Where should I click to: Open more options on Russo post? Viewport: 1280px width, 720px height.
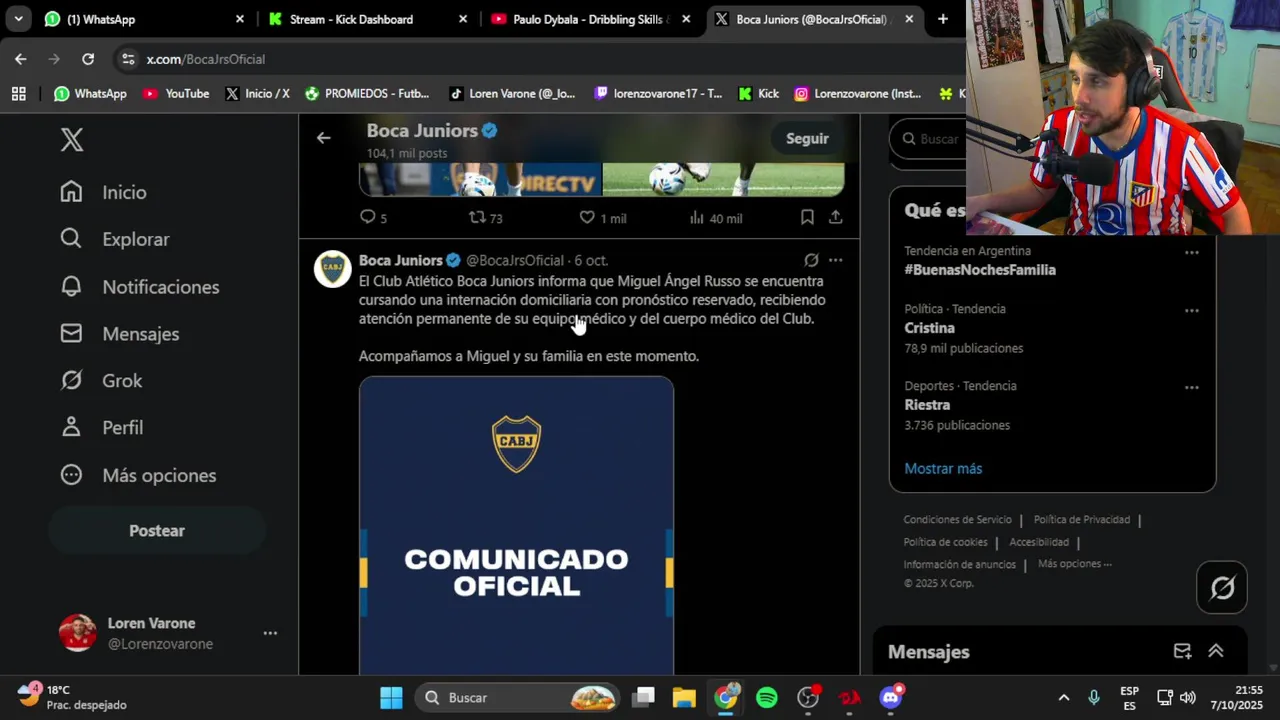[835, 260]
